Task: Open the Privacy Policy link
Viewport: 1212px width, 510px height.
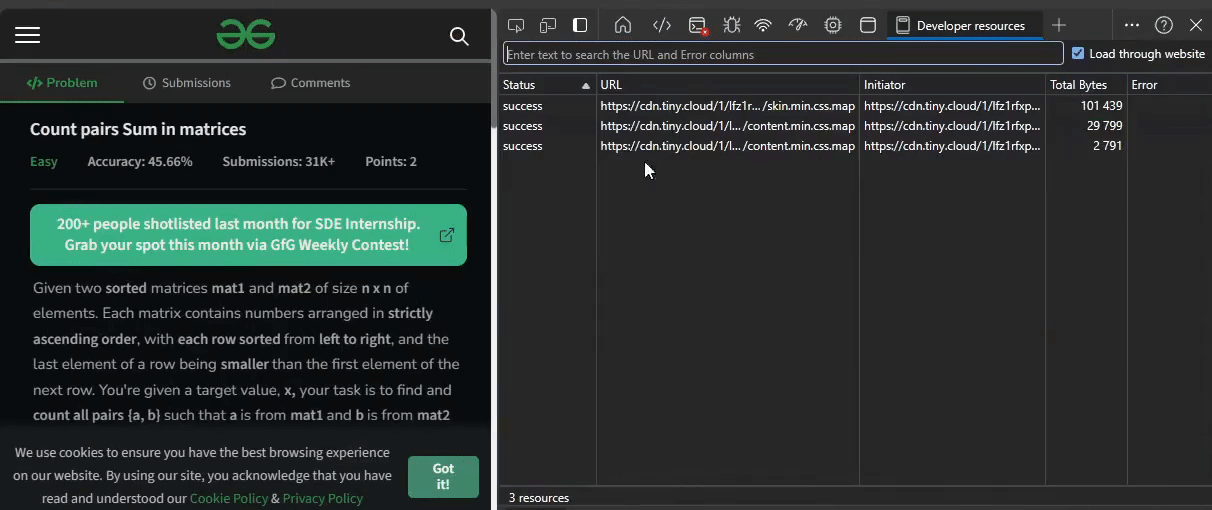Action: click(x=322, y=498)
